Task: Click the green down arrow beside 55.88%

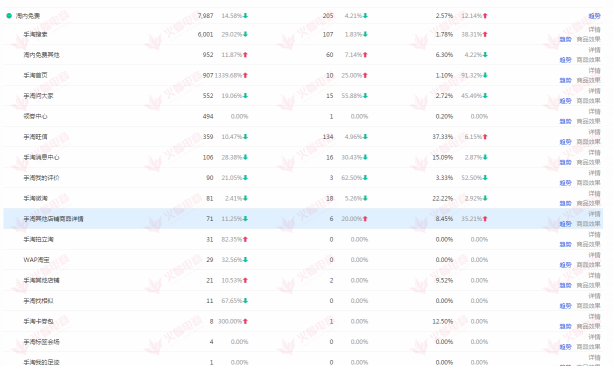Action: click(x=365, y=96)
